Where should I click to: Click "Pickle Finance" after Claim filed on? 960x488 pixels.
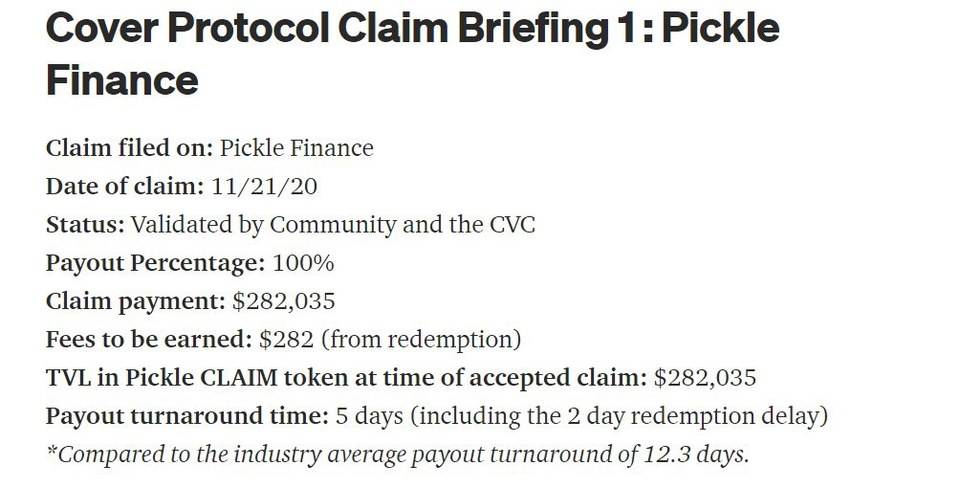pos(296,148)
